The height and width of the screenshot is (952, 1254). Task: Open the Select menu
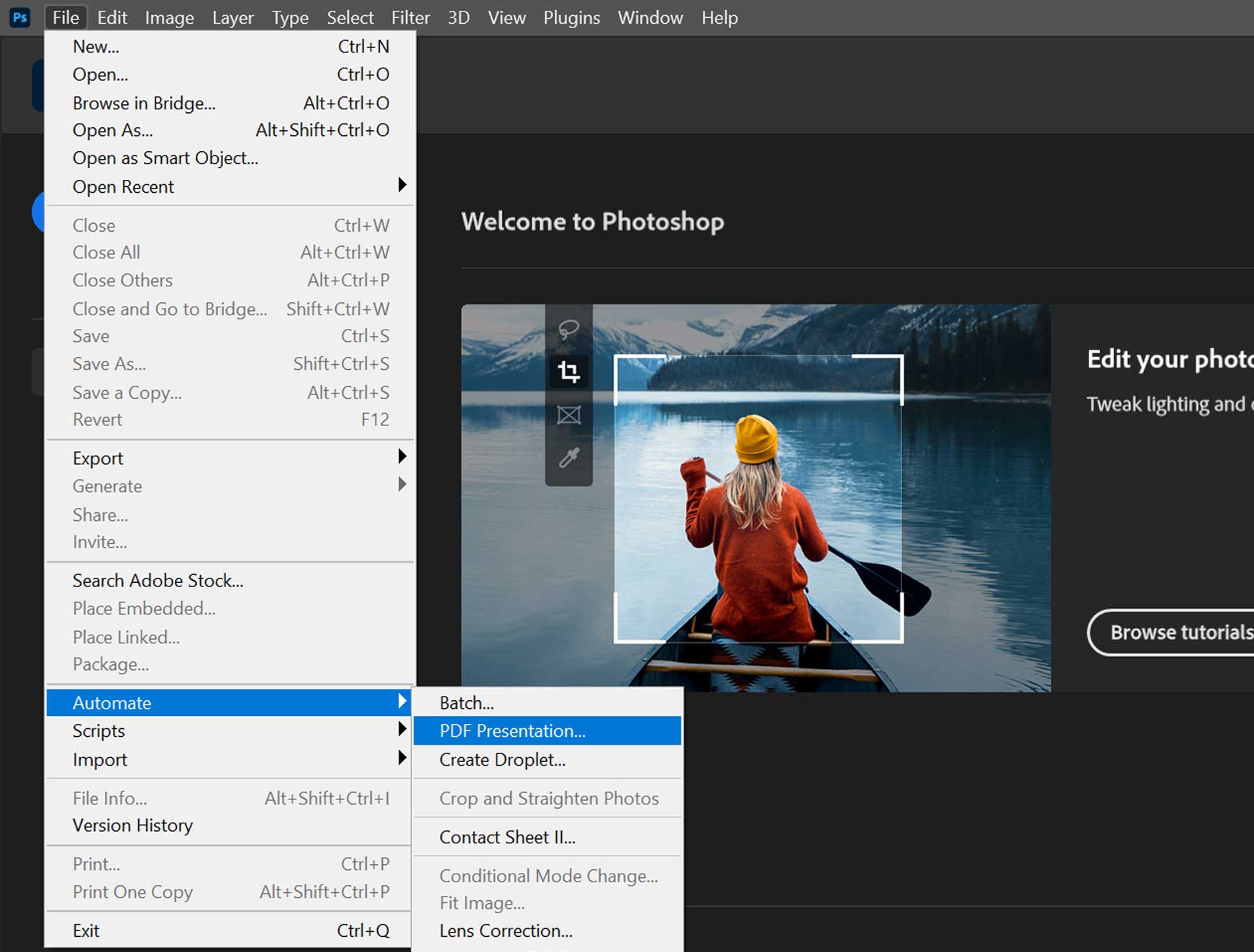(x=350, y=17)
